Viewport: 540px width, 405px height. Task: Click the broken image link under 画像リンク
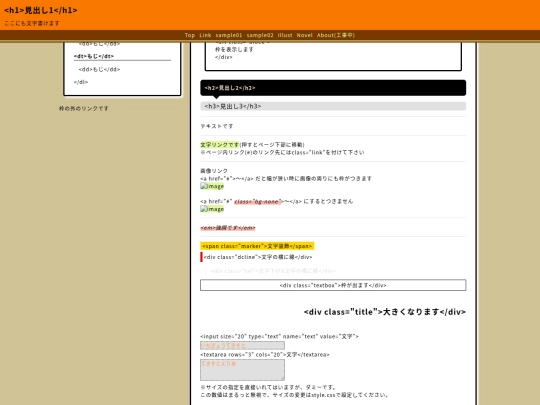point(212,186)
